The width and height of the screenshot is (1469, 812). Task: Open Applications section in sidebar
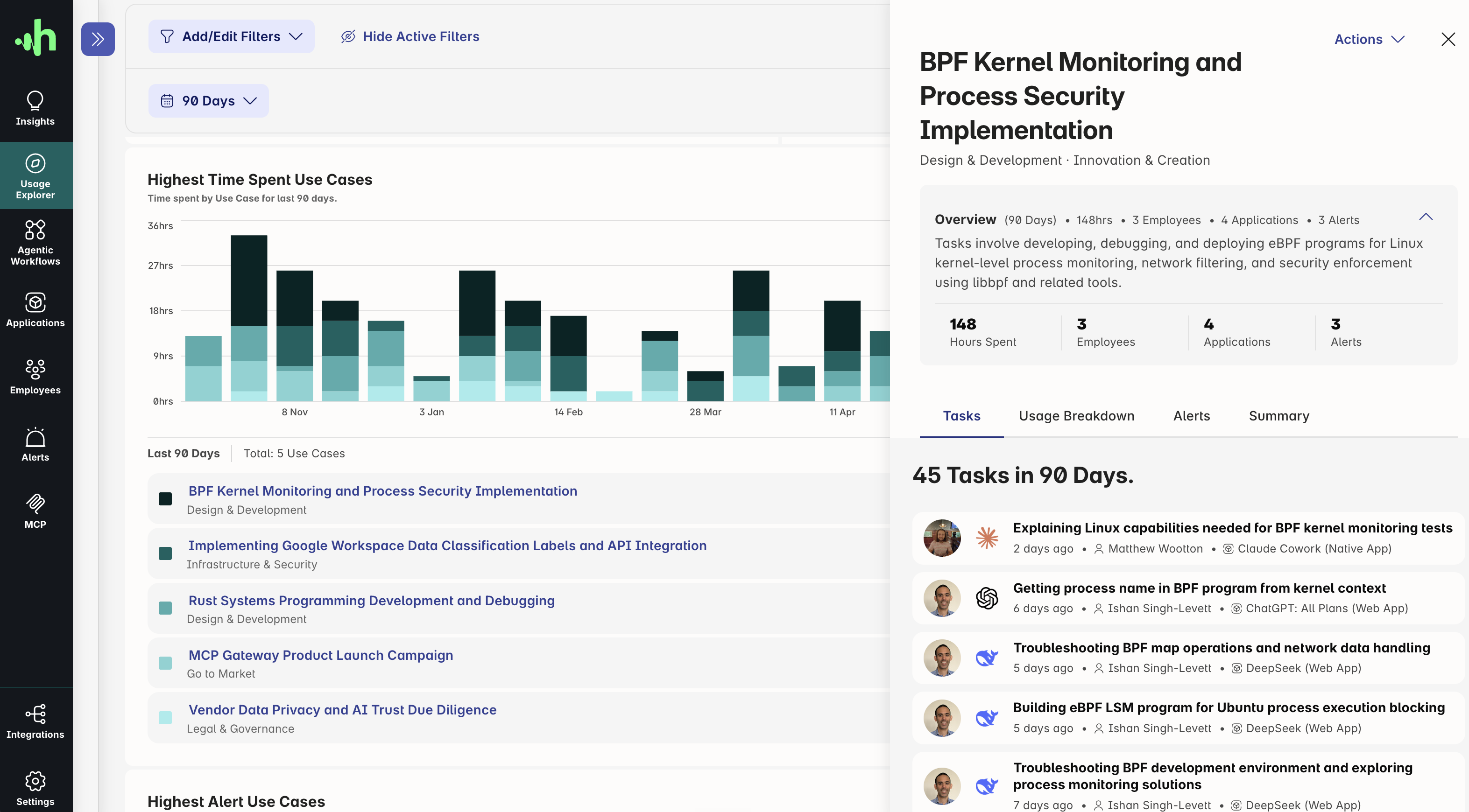35,309
